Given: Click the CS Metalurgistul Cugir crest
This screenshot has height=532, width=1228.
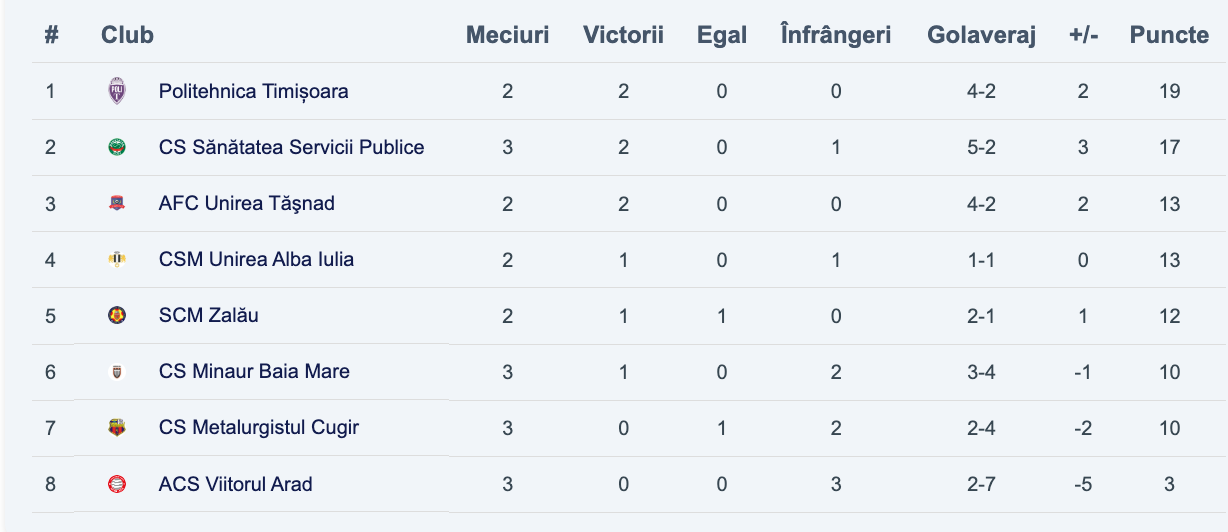Looking at the screenshot, I should 117,428.
